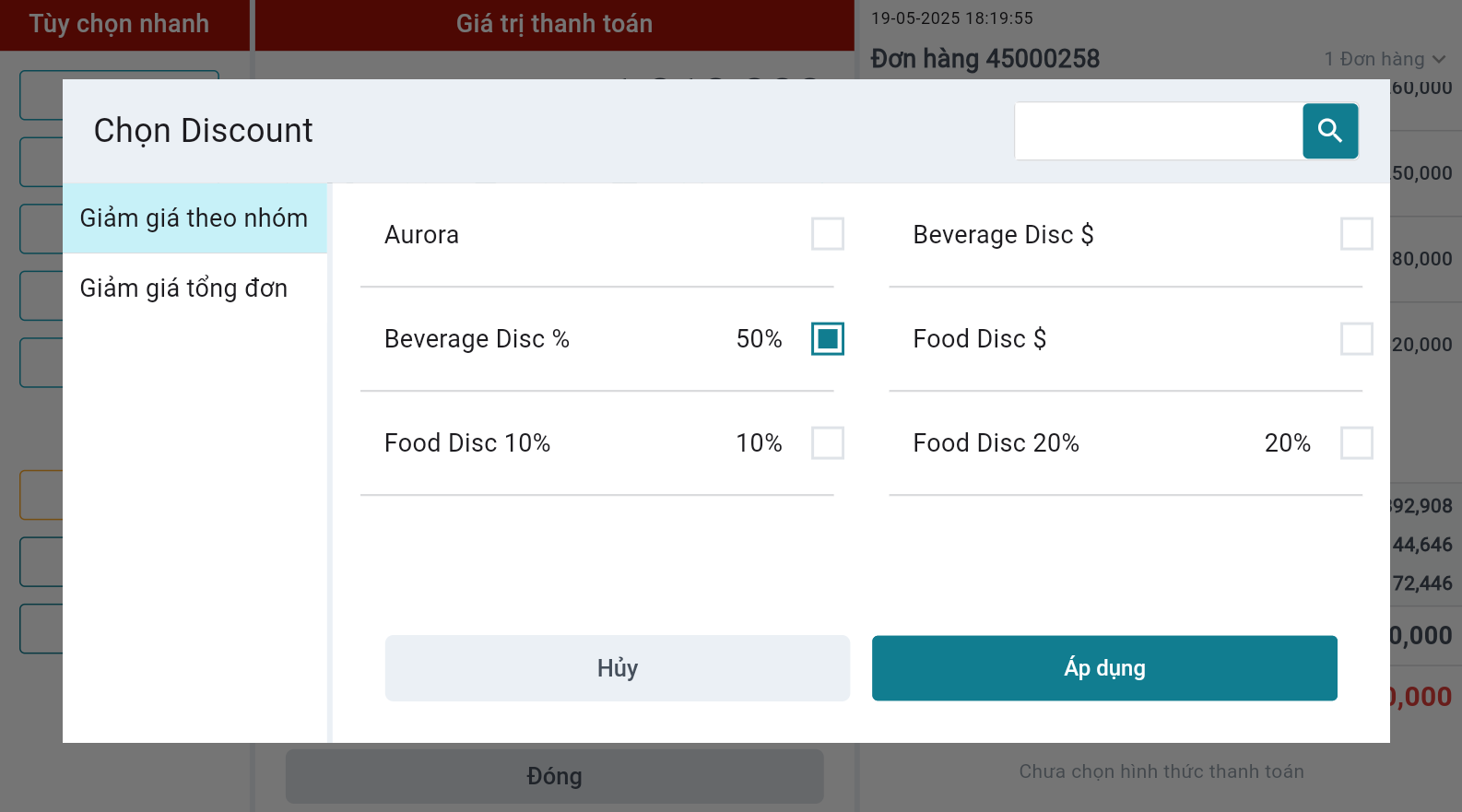
Task: Tick the Aurora discount checkbox
Action: (x=827, y=234)
